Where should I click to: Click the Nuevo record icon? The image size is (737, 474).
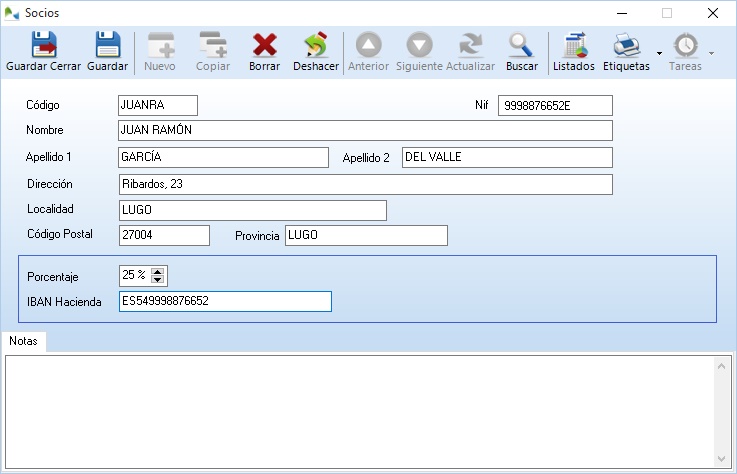click(x=160, y=45)
